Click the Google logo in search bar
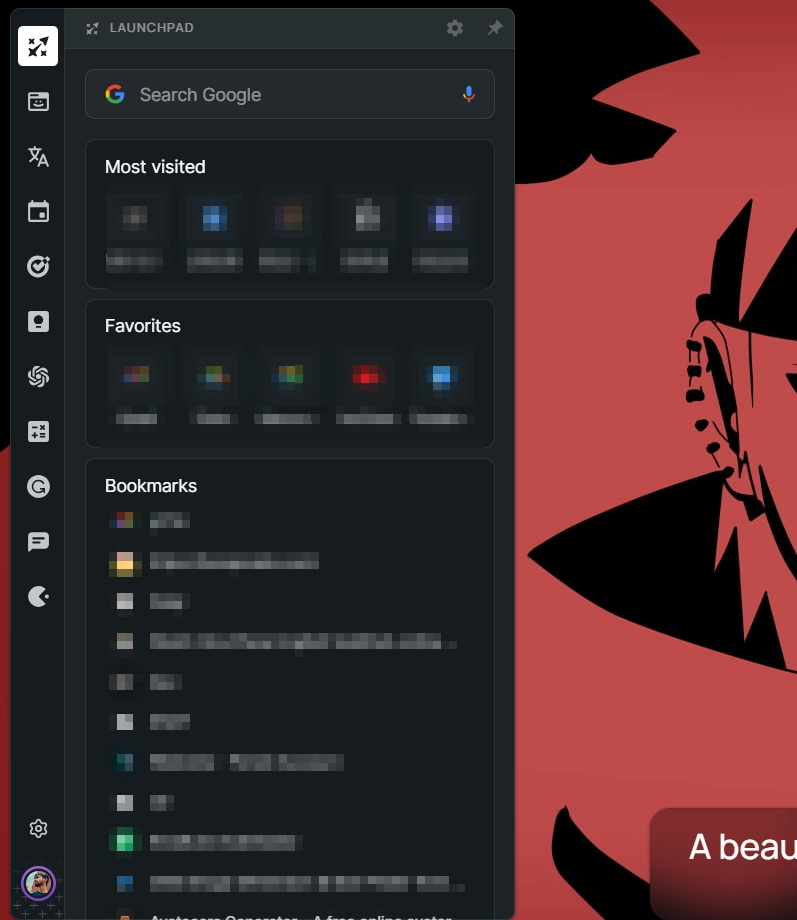Screen dimensions: 797x920 click(x=115, y=94)
